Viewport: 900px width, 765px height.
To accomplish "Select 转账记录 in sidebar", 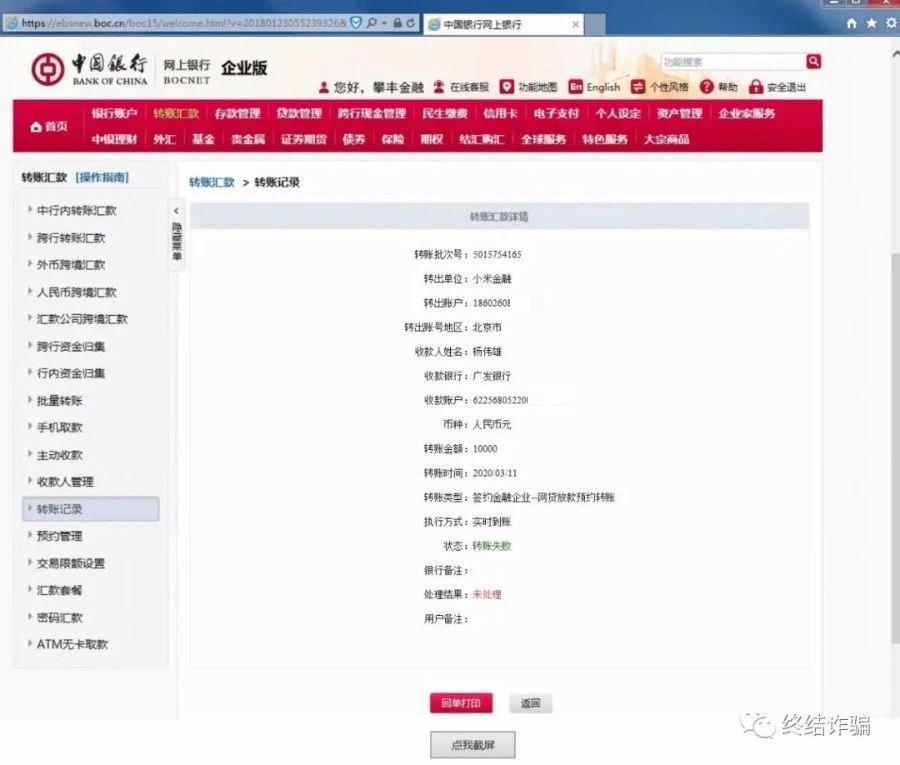I will tap(91, 509).
